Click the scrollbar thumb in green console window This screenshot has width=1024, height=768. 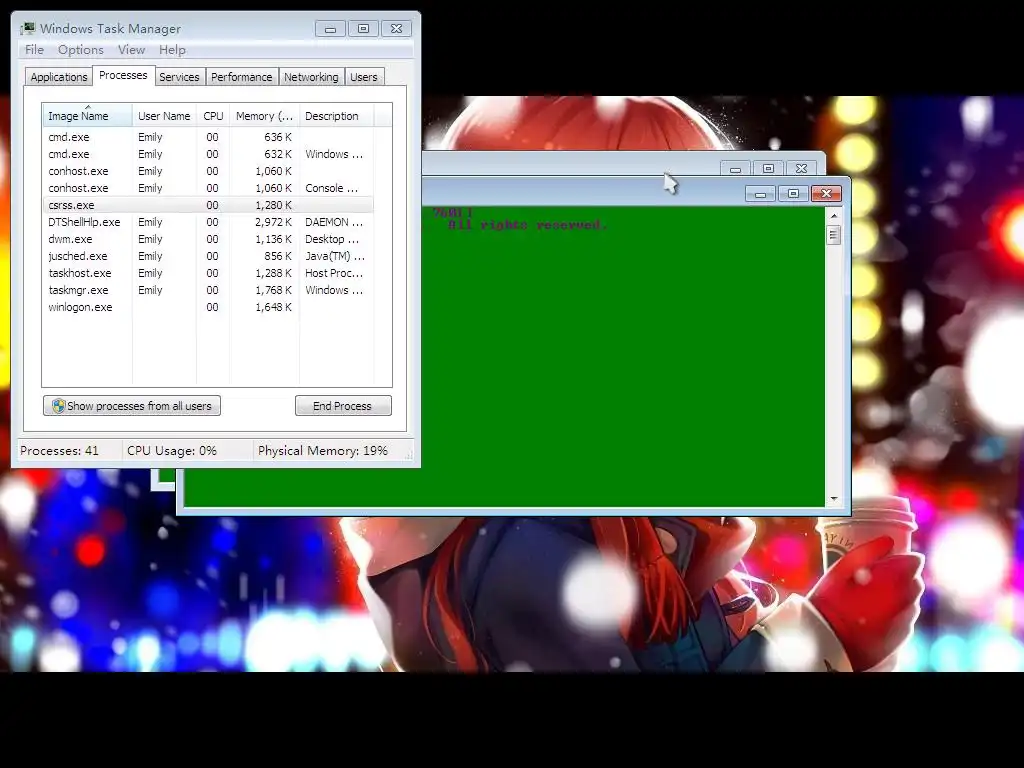(x=833, y=234)
